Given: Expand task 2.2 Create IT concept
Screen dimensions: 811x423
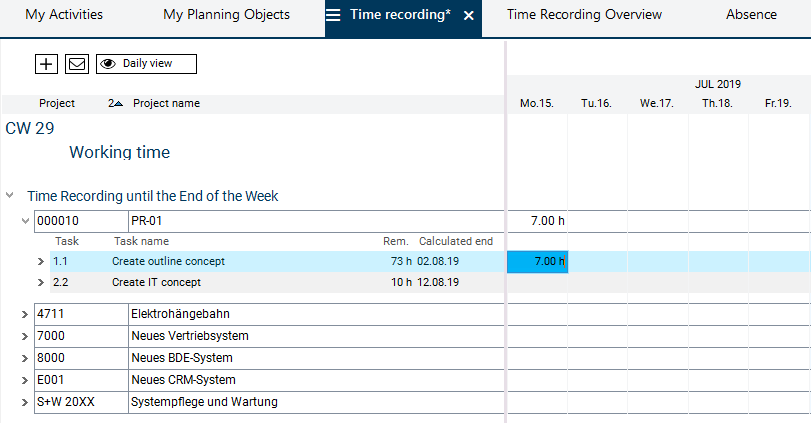Looking at the screenshot, I should click(41, 283).
